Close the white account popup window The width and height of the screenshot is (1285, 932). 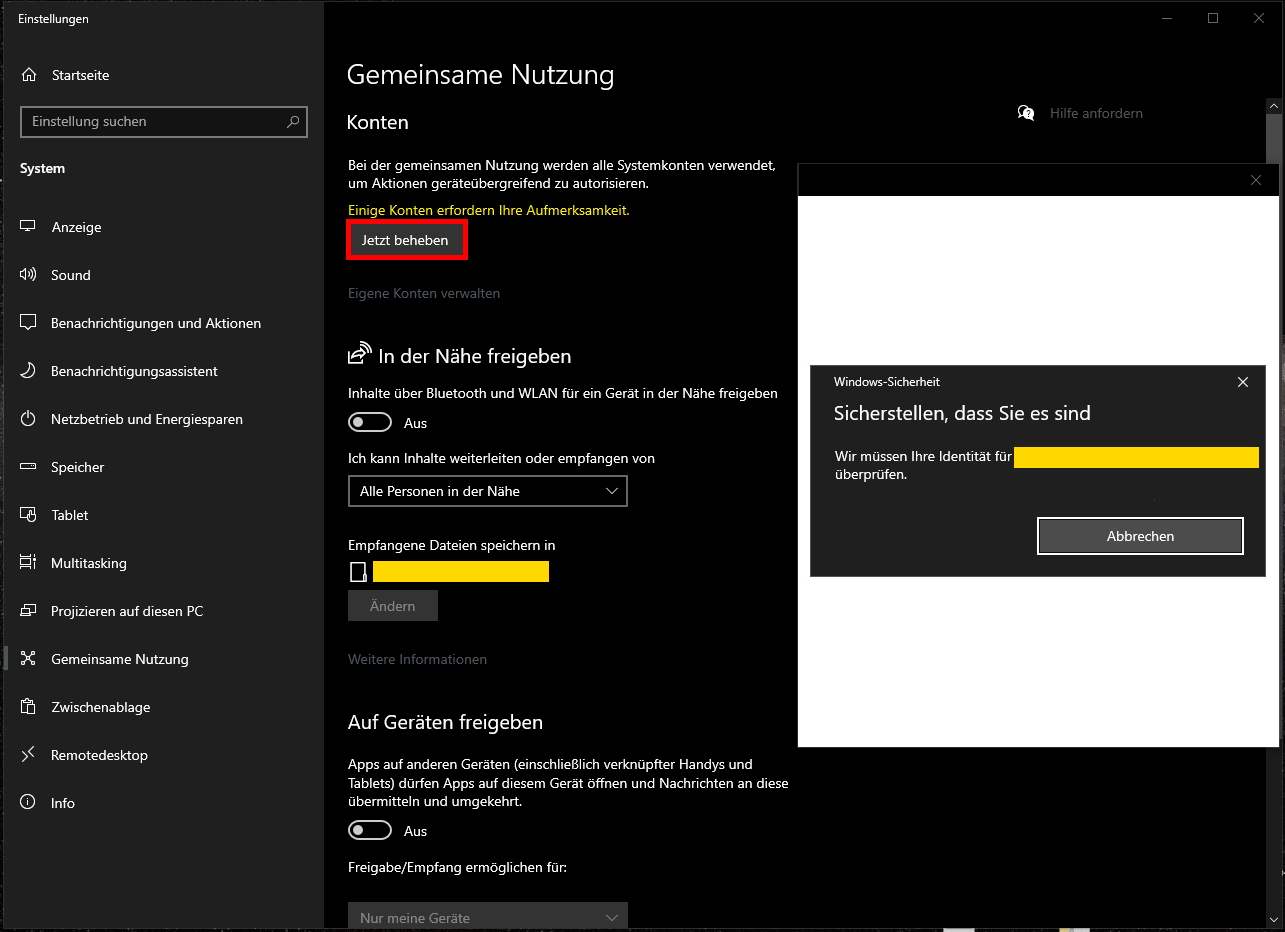click(1256, 180)
